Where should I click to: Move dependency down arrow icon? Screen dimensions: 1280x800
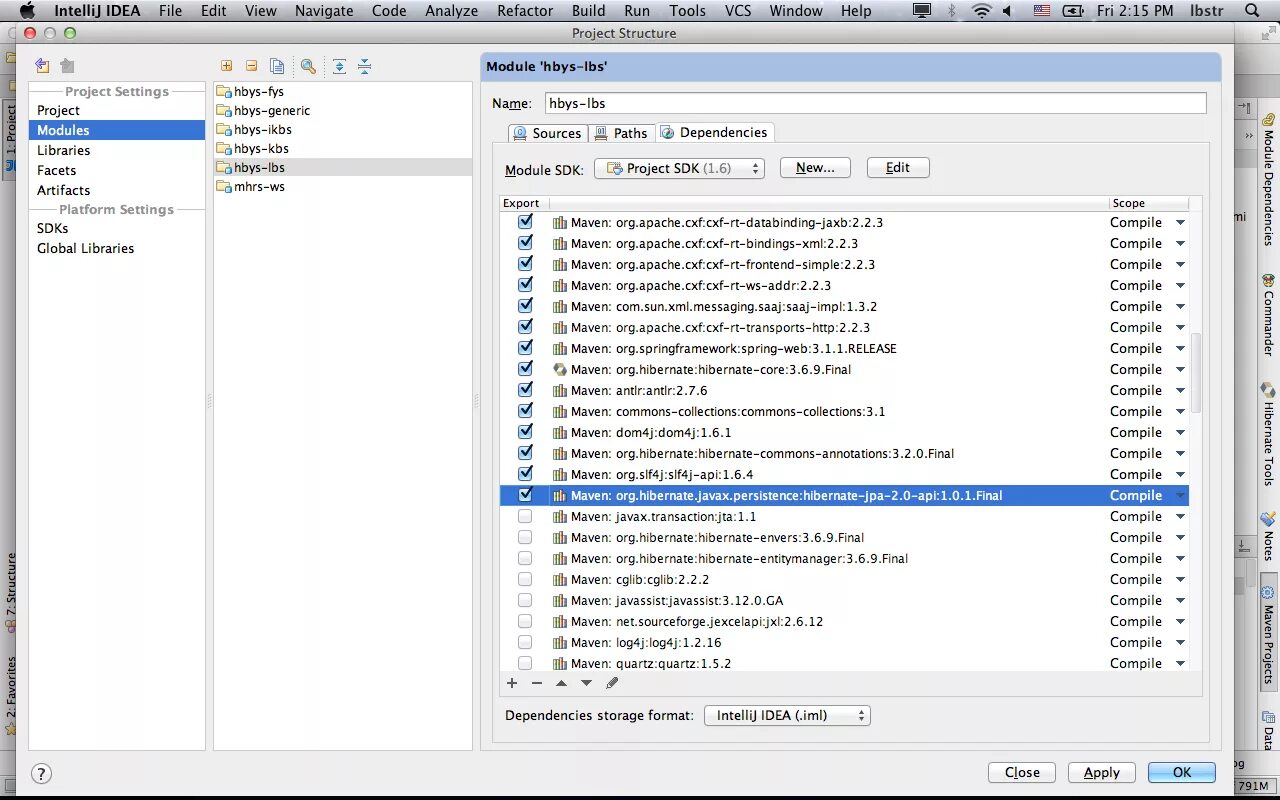pos(586,683)
